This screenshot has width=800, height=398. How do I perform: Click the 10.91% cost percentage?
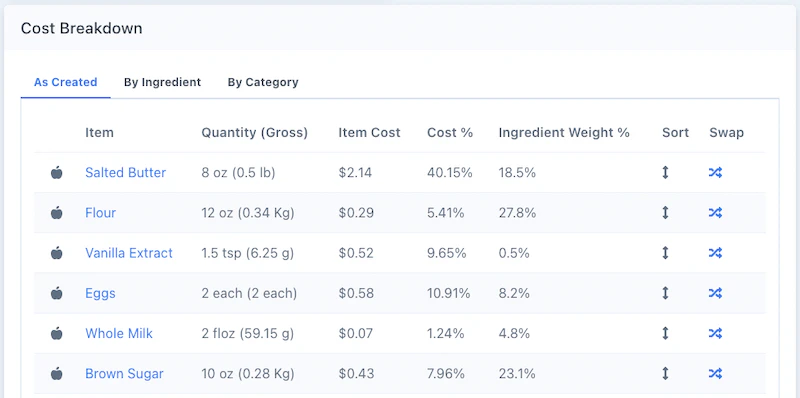448,293
